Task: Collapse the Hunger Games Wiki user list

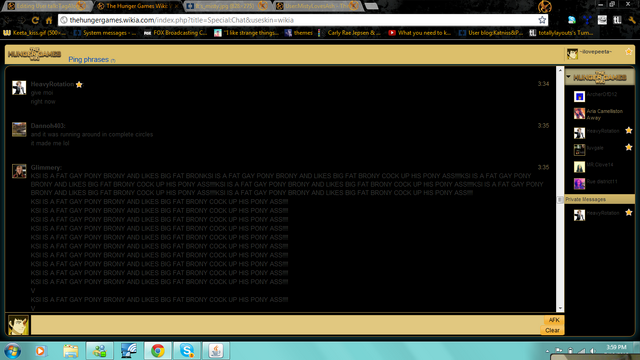Action: pyautogui.click(x=569, y=76)
